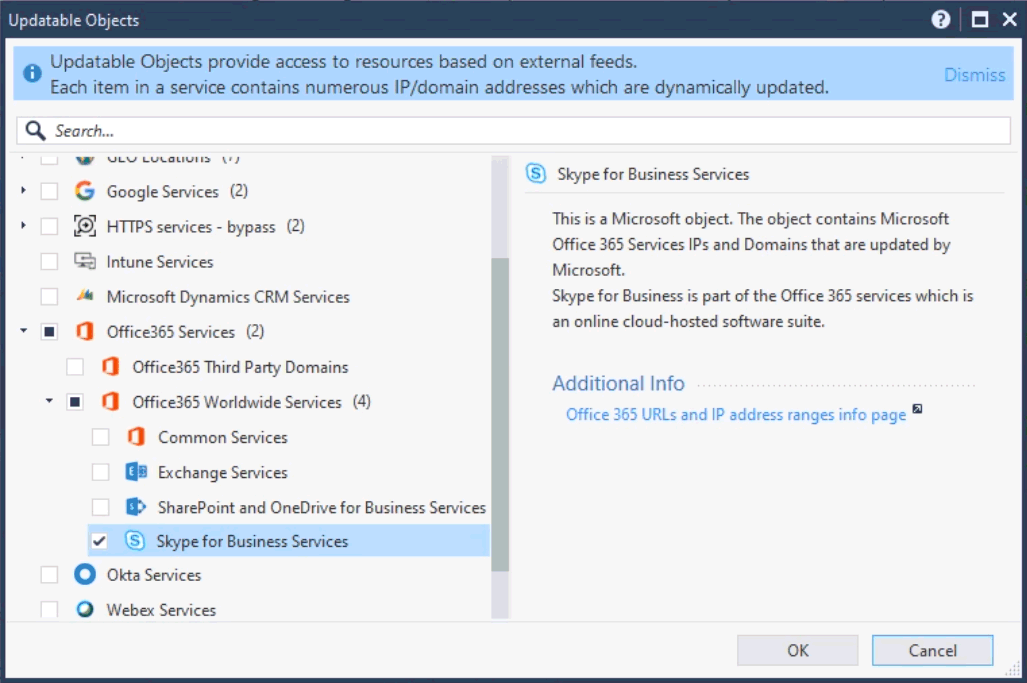
Task: Collapse the Office365 Worldwide Services node
Action: click(49, 401)
